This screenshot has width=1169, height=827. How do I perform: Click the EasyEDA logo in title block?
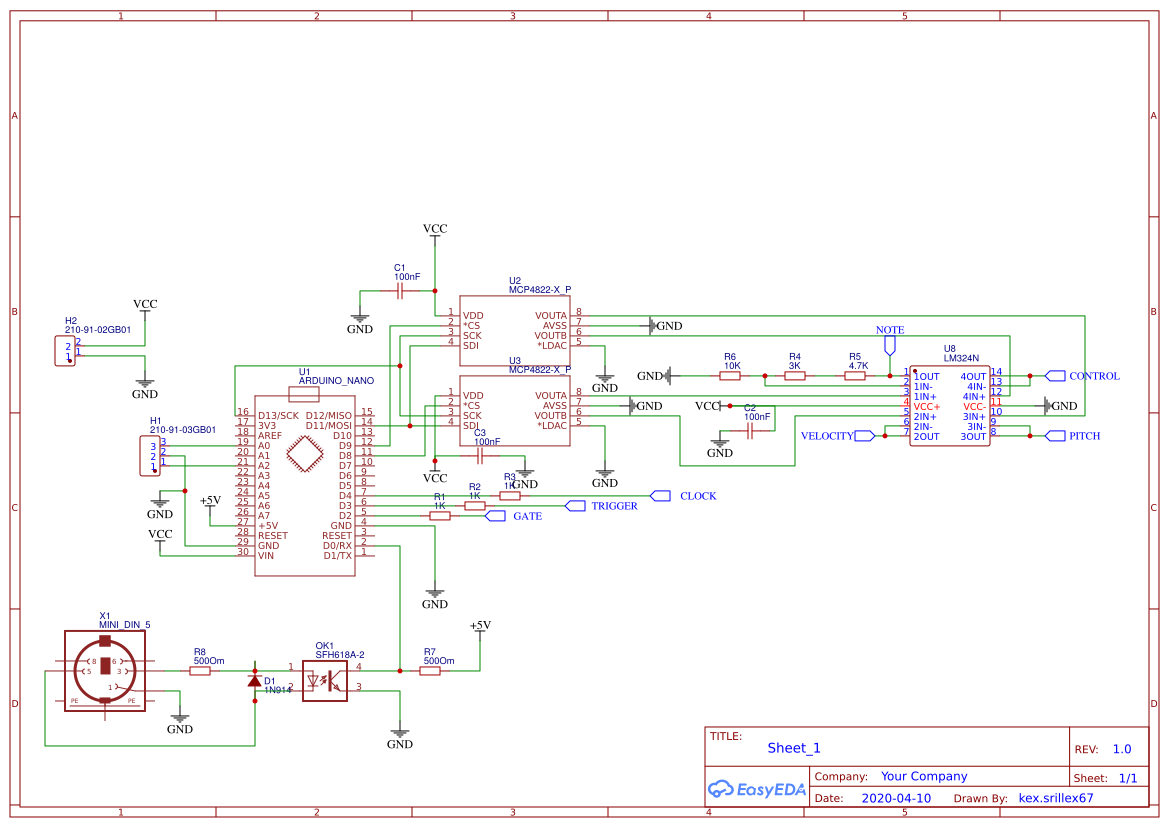coord(755,789)
